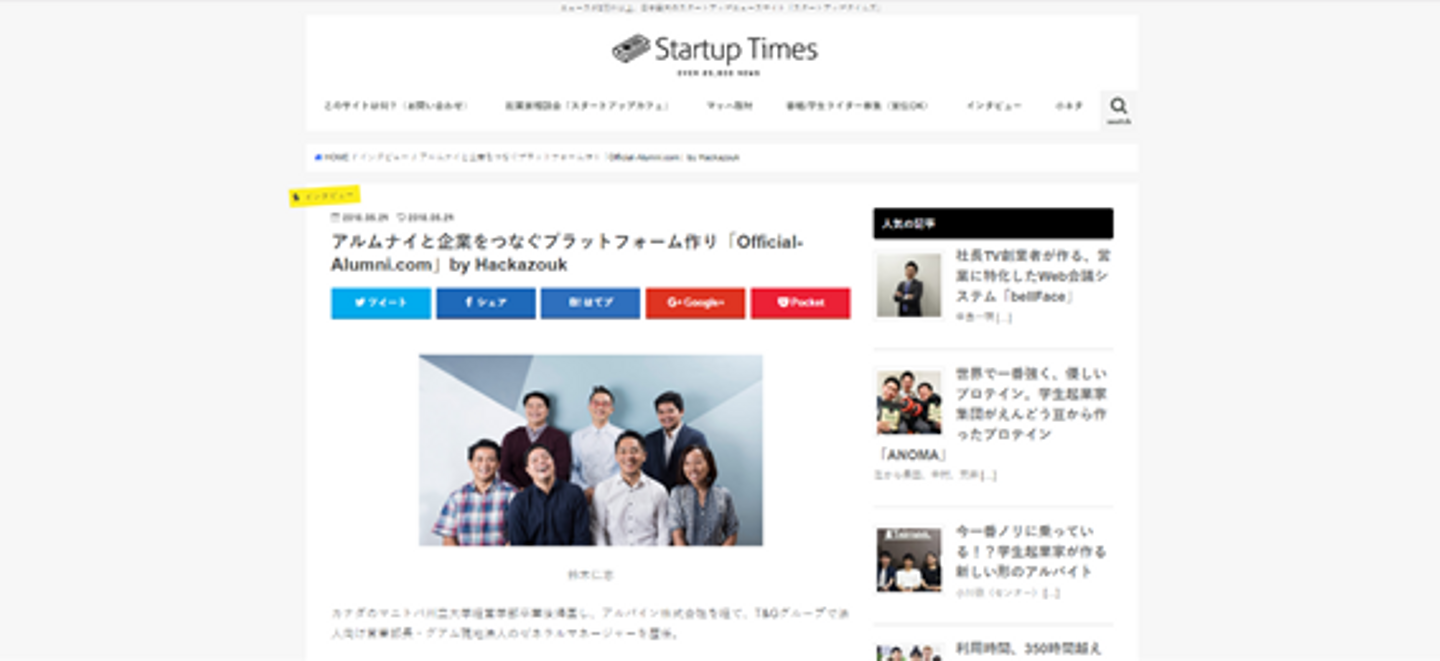
Task: Share with the red Google+ button
Action: coord(695,303)
